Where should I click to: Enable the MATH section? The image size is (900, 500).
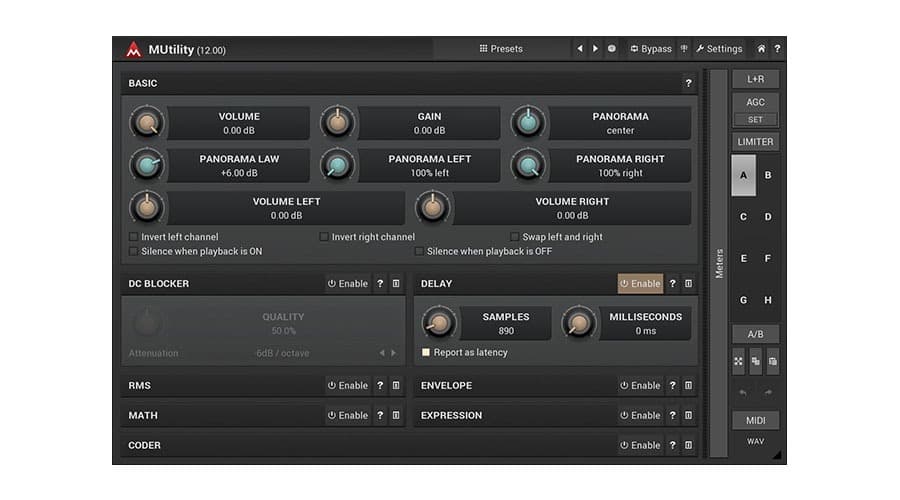click(348, 416)
